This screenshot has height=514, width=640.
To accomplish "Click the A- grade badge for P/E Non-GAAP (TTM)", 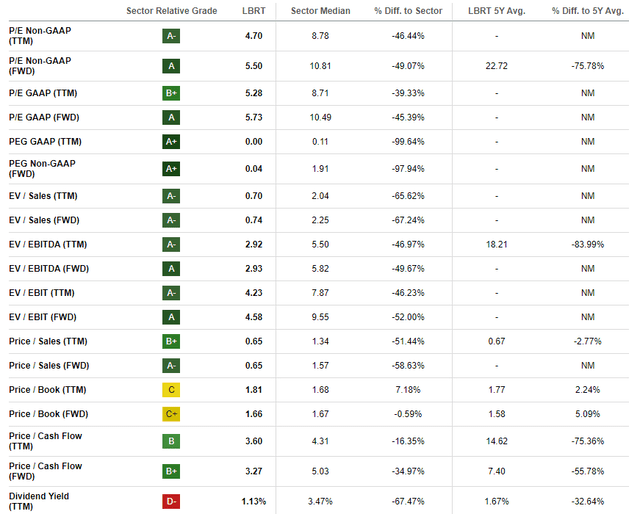I will tap(171, 36).
